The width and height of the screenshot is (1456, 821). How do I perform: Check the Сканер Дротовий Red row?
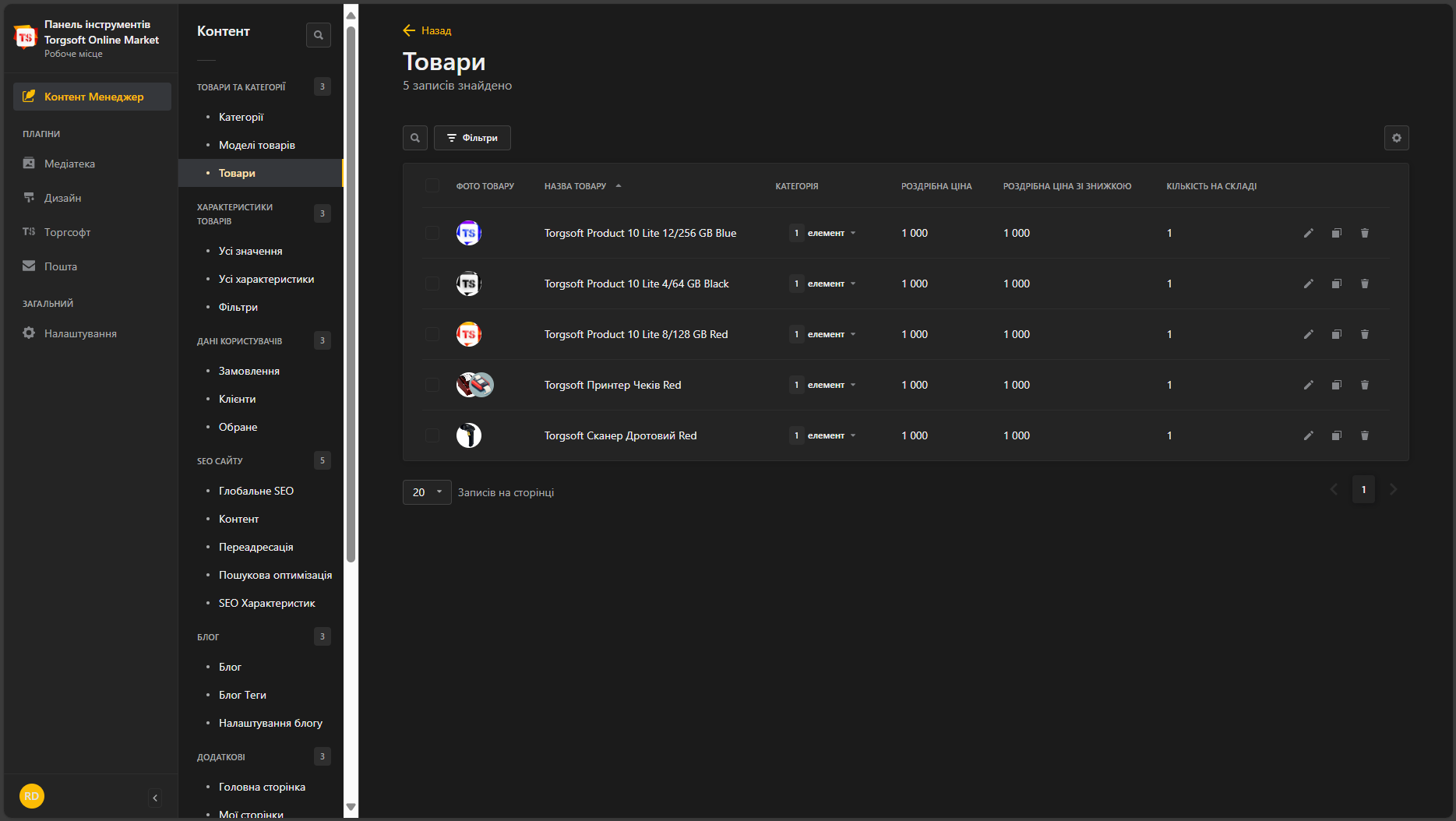click(432, 435)
